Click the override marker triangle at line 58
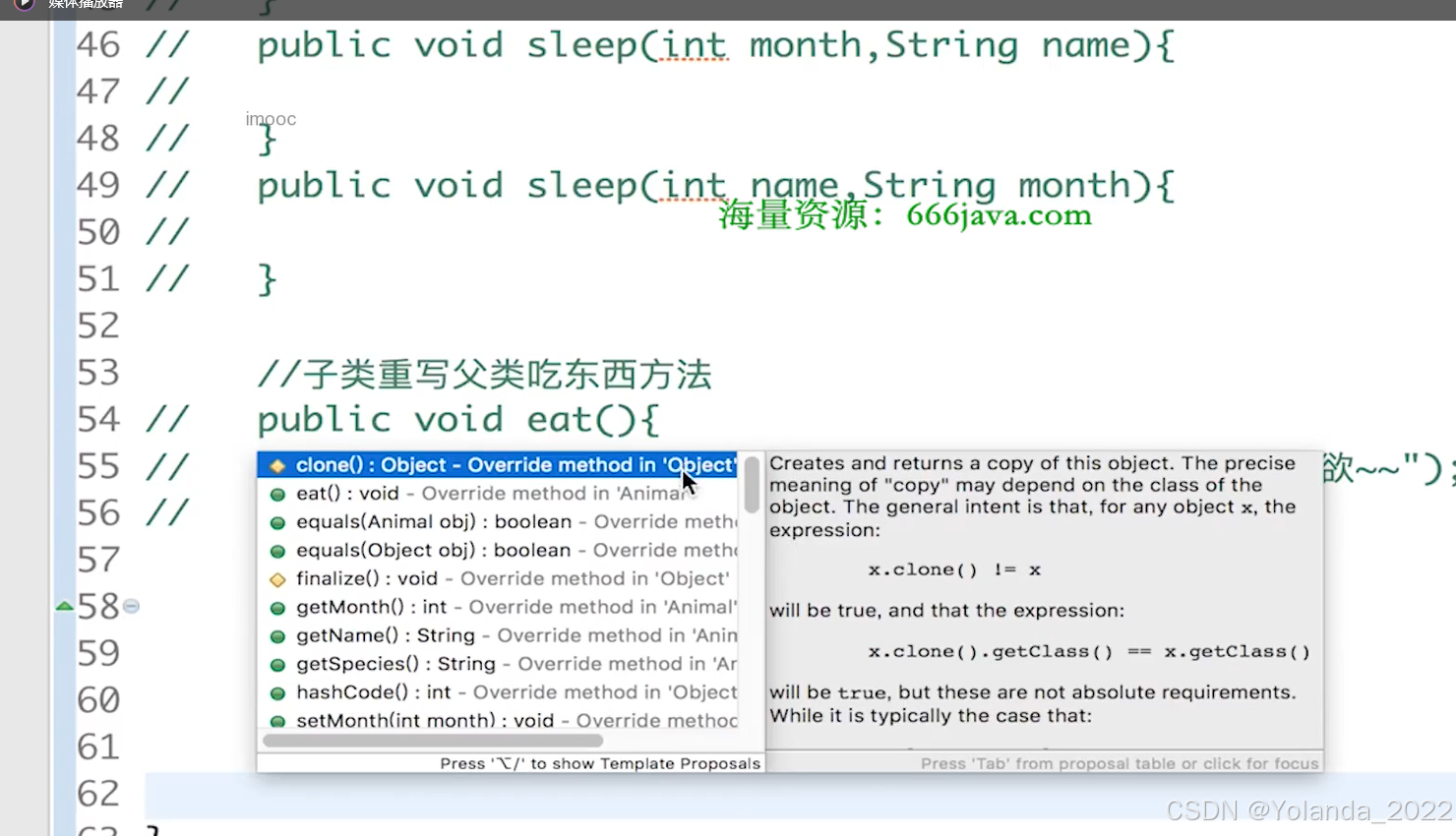1456x836 pixels. tap(65, 607)
